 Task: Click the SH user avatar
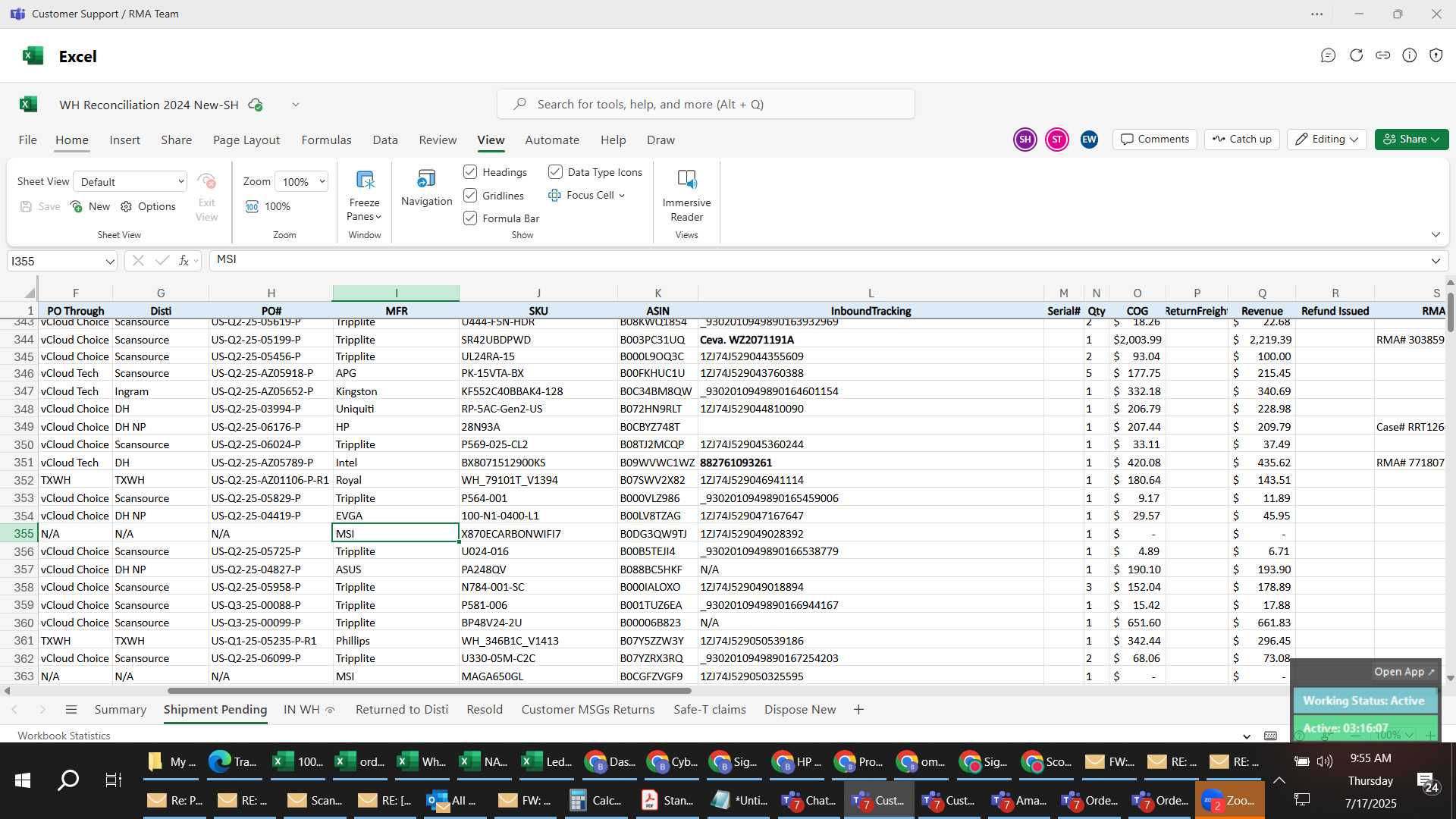tap(1025, 140)
